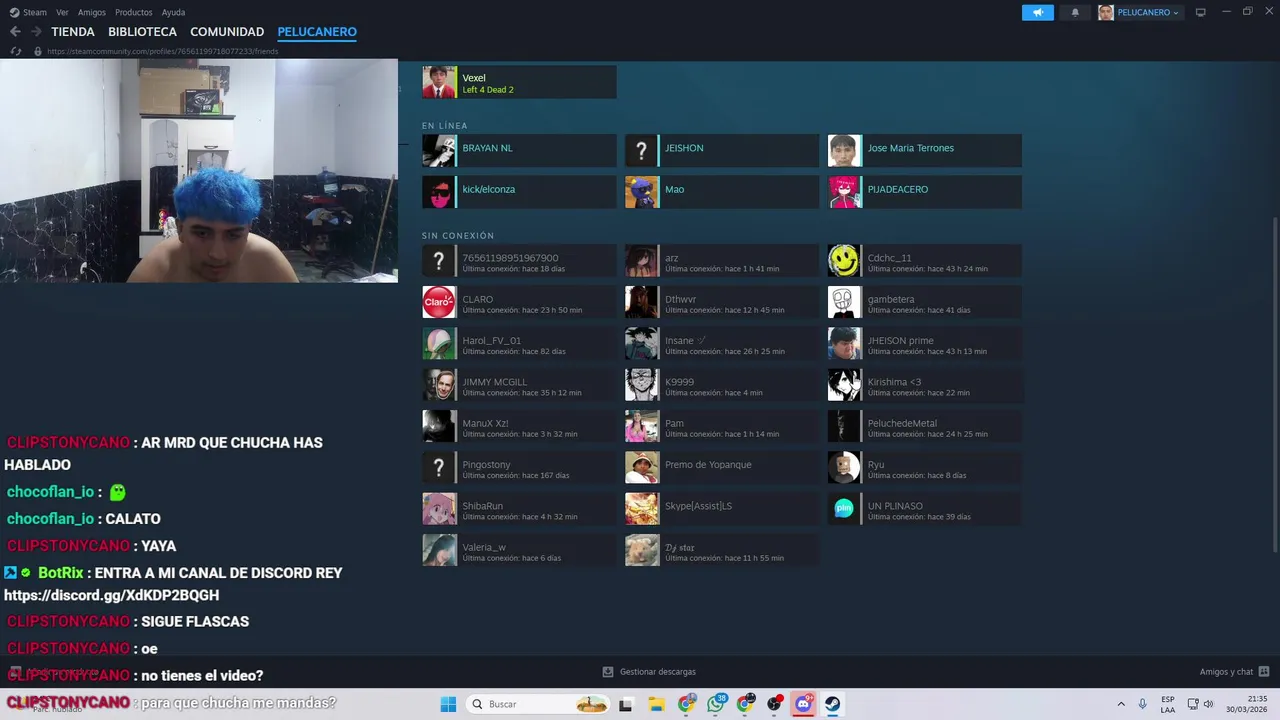Image resolution: width=1280 pixels, height=720 pixels.
Task: Open File Explorer from taskbar
Action: [x=656, y=704]
